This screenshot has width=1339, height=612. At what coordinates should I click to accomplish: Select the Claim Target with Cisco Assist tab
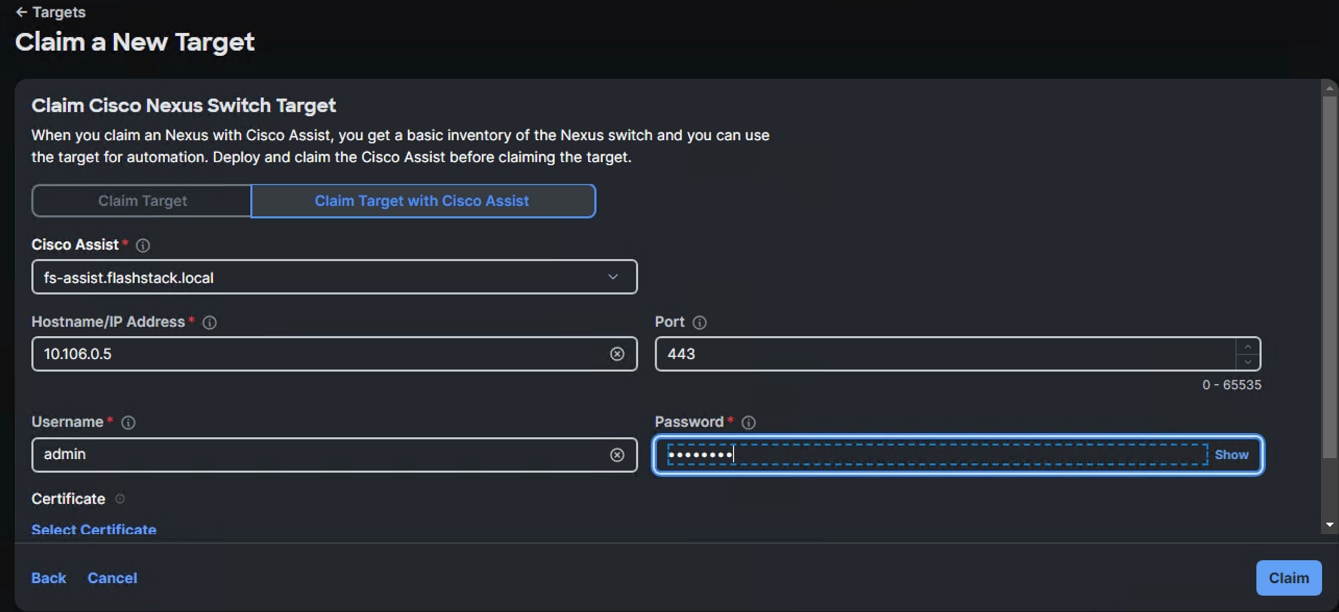(x=422, y=200)
